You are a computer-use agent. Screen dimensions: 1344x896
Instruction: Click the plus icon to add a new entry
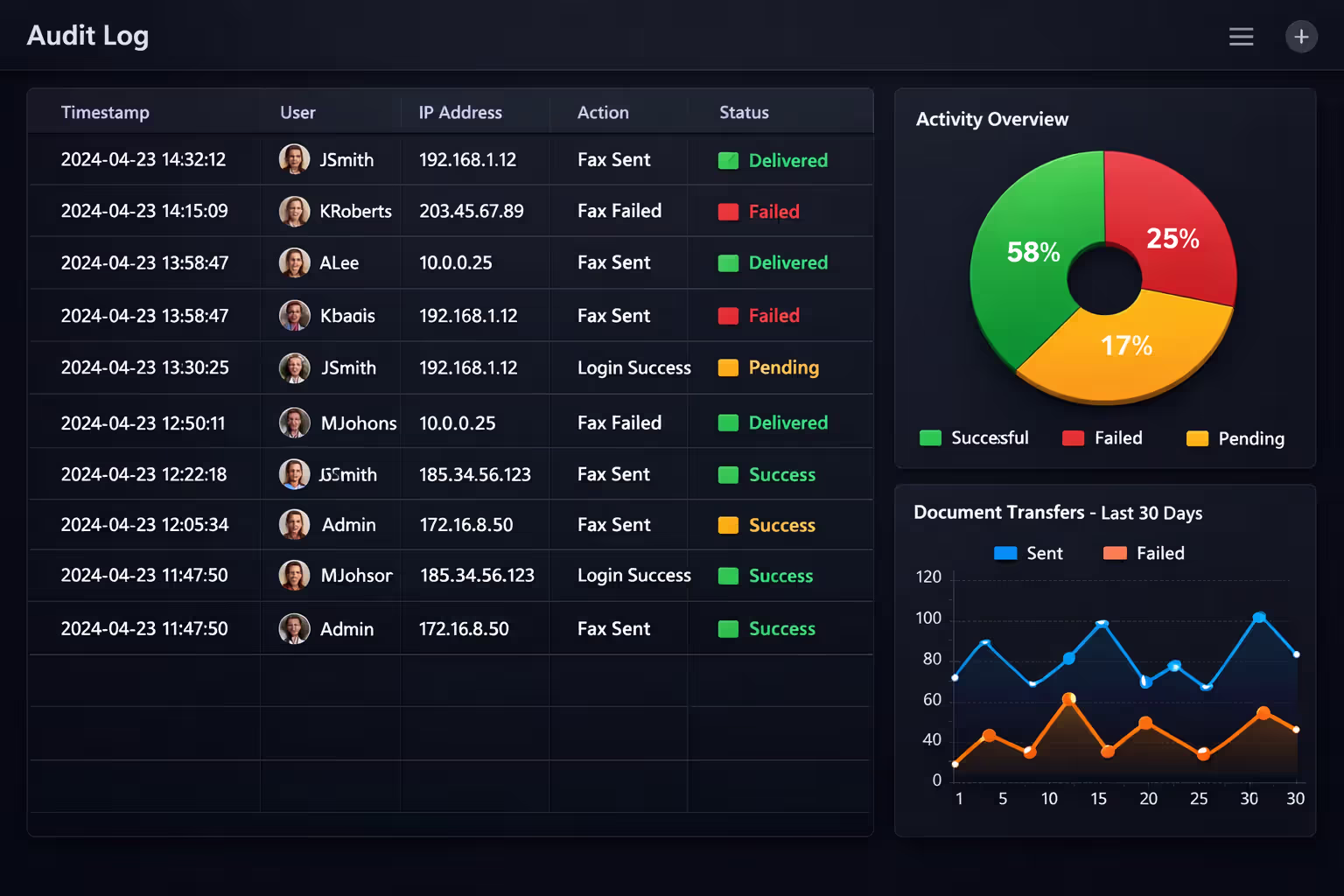(x=1301, y=37)
